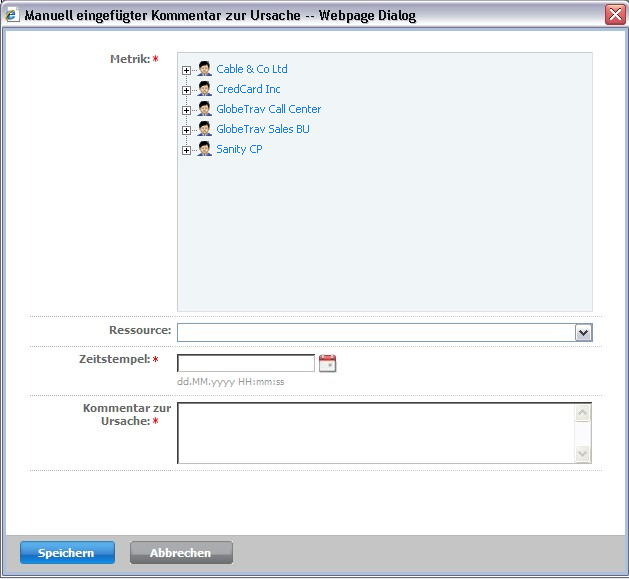
Task: Click the textarea scroll down arrow
Action: [x=582, y=454]
